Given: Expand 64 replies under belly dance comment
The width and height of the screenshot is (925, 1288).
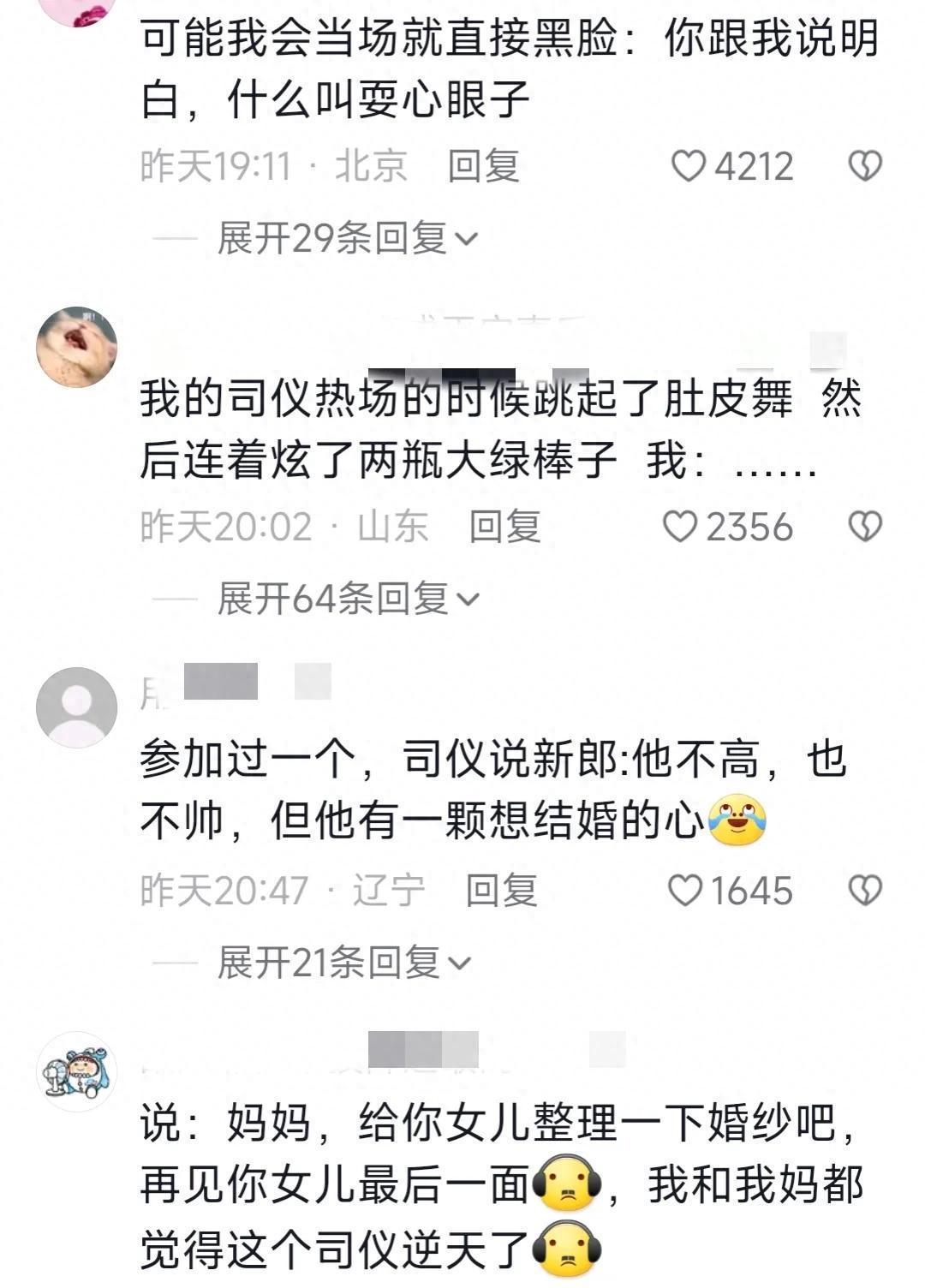Looking at the screenshot, I should (348, 599).
